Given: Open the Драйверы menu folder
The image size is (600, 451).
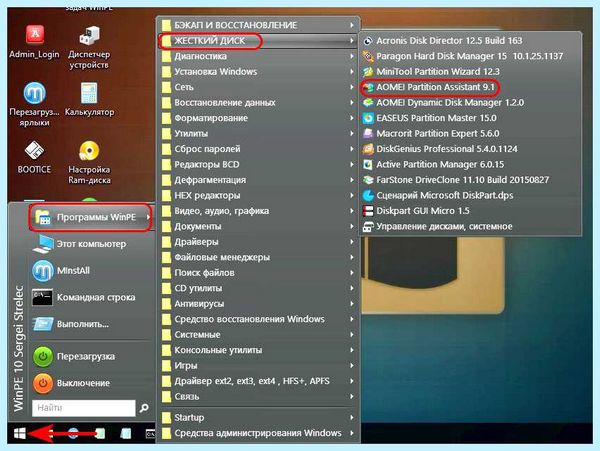Looking at the screenshot, I should tap(258, 242).
